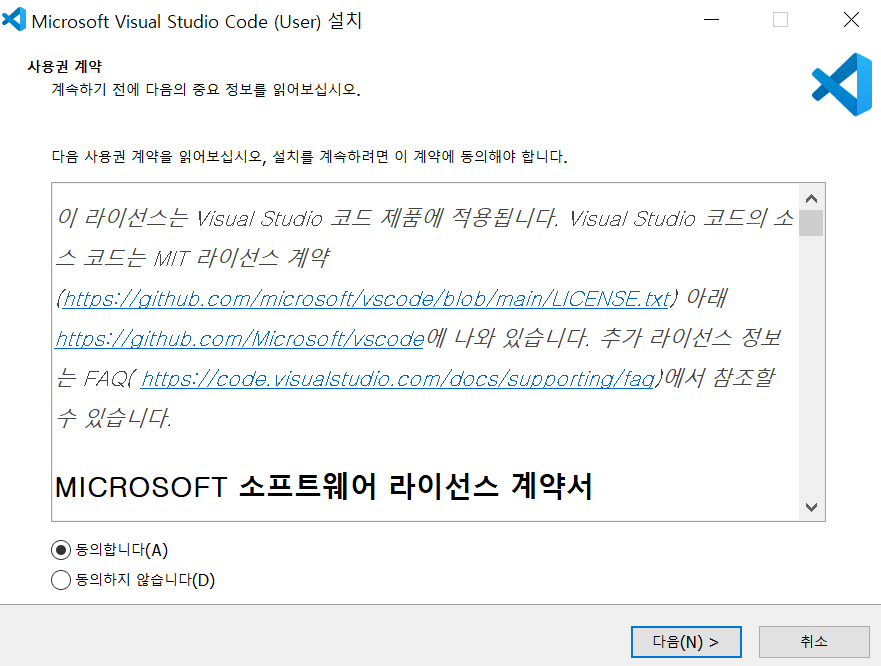Click the 사용권 계약 heading
The height and width of the screenshot is (666, 881).
pyautogui.click(x=65, y=66)
